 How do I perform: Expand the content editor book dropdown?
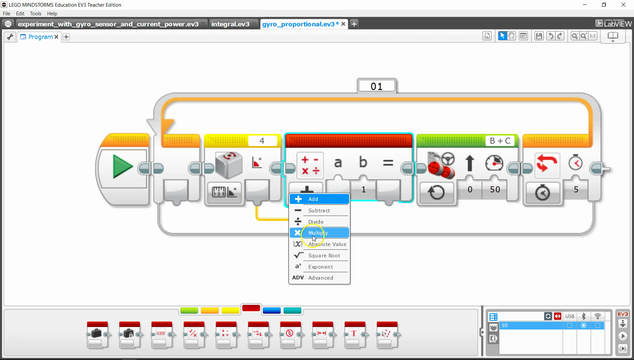613,37
